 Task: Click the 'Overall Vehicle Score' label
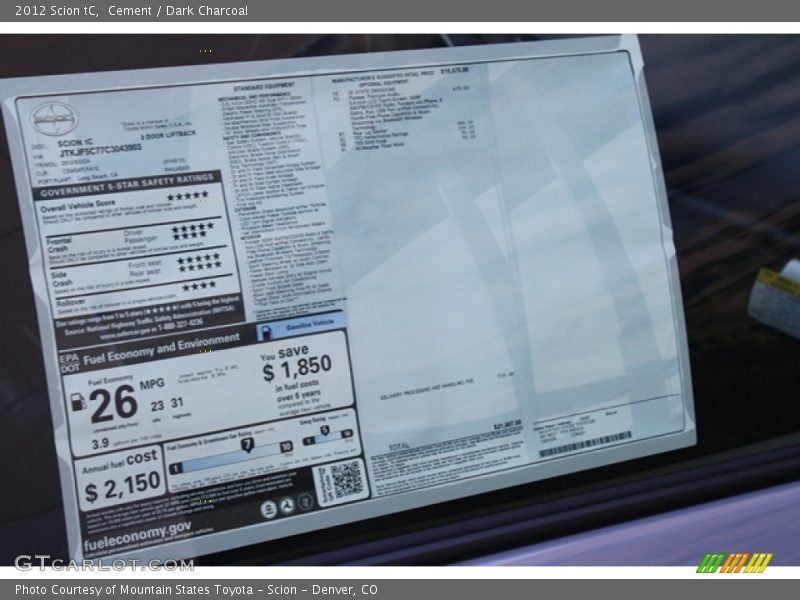(x=78, y=206)
